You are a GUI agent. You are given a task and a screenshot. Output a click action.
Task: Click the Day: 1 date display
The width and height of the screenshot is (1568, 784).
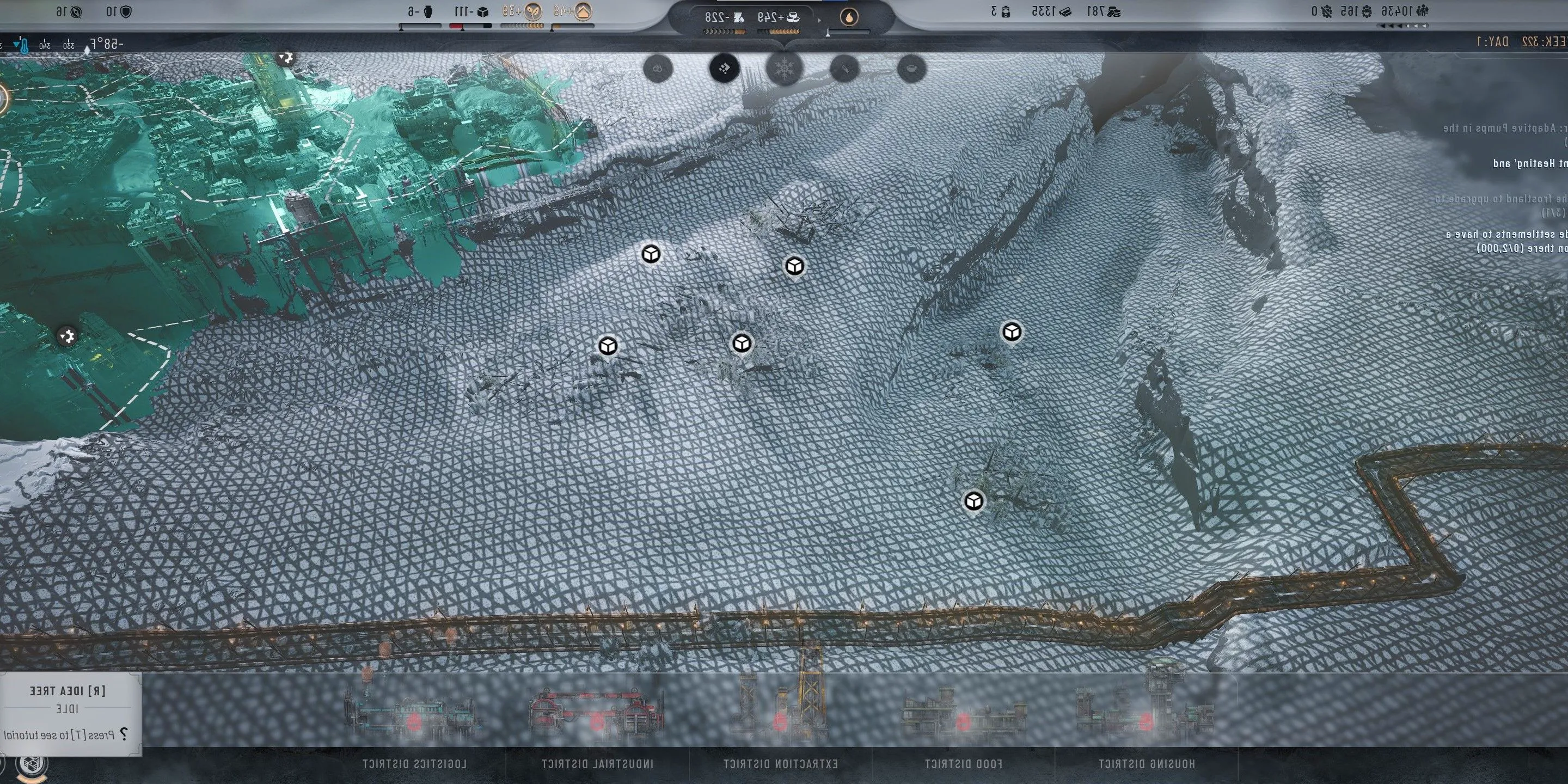coord(1491,41)
